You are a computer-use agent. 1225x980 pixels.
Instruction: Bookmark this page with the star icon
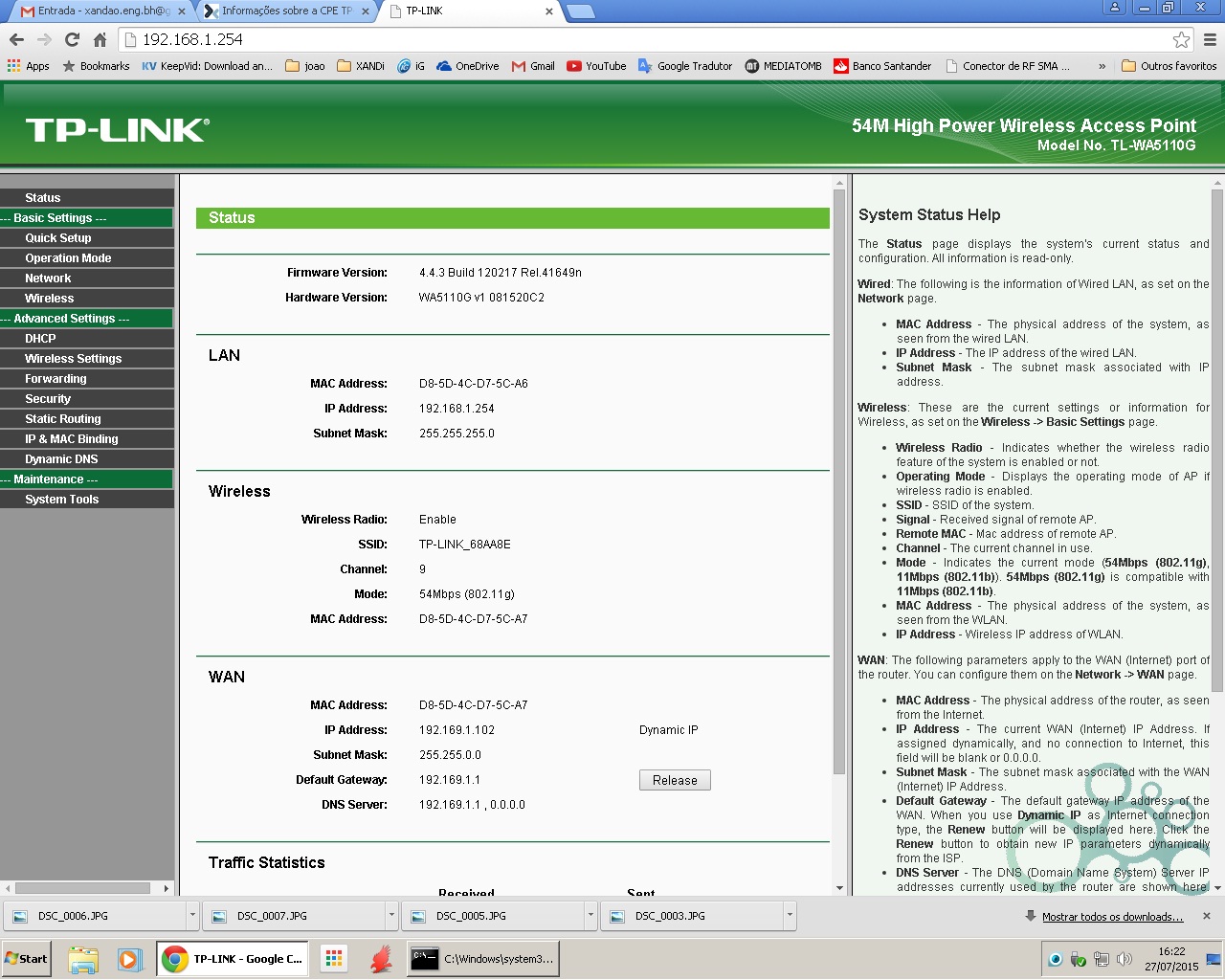[x=1182, y=39]
